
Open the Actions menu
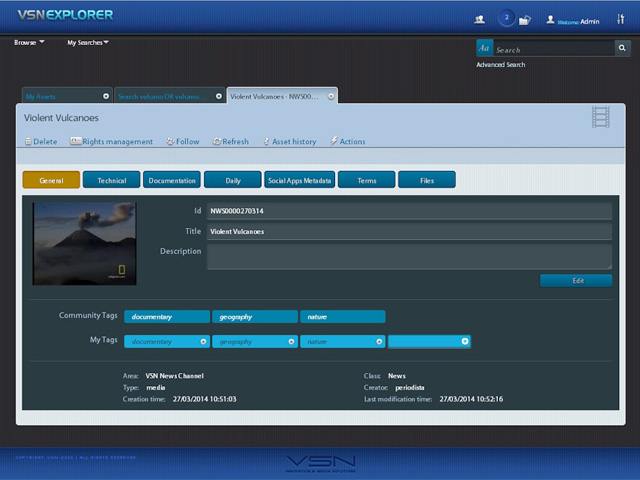click(x=348, y=142)
